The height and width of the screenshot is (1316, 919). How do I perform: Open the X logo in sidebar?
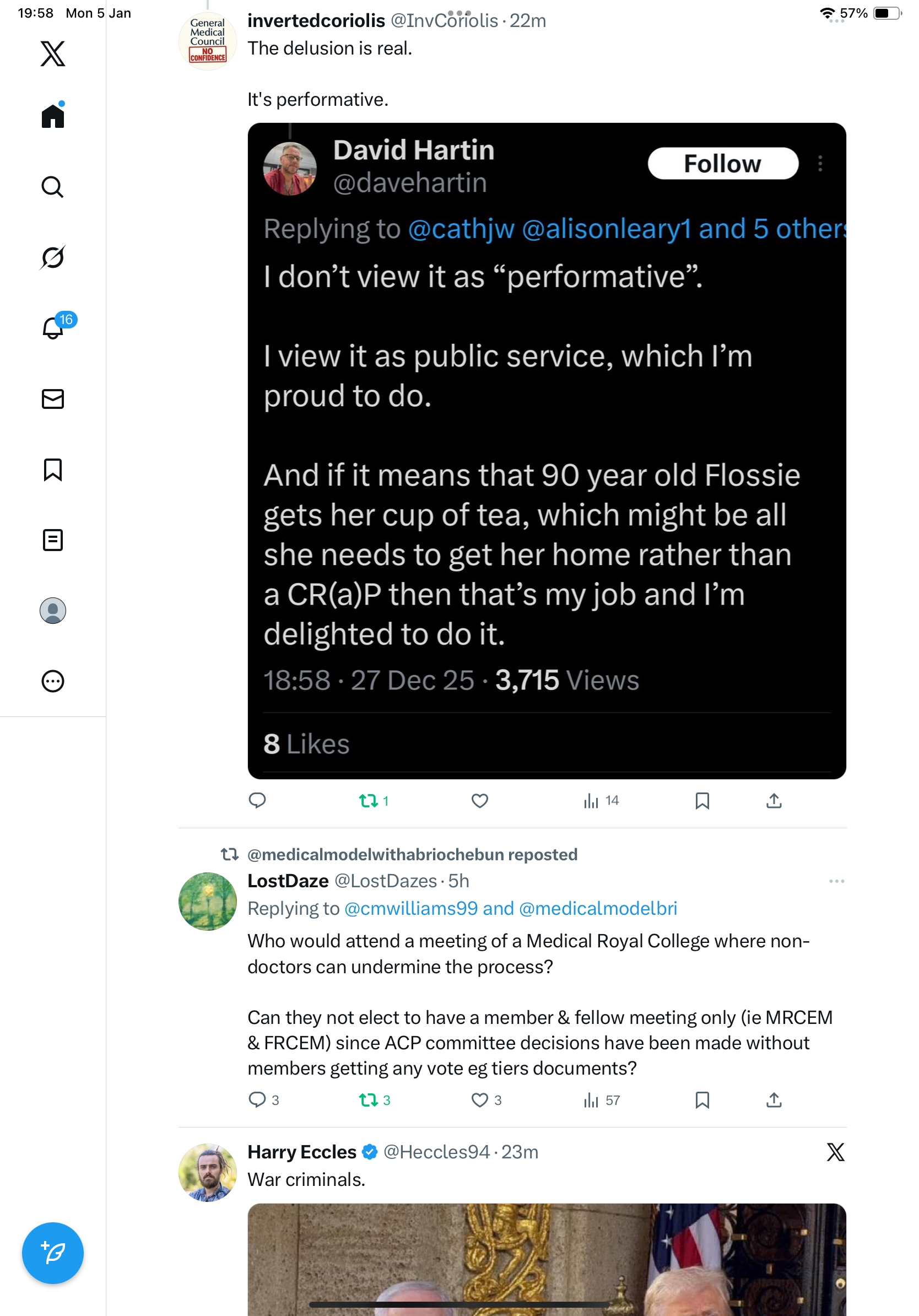53,54
